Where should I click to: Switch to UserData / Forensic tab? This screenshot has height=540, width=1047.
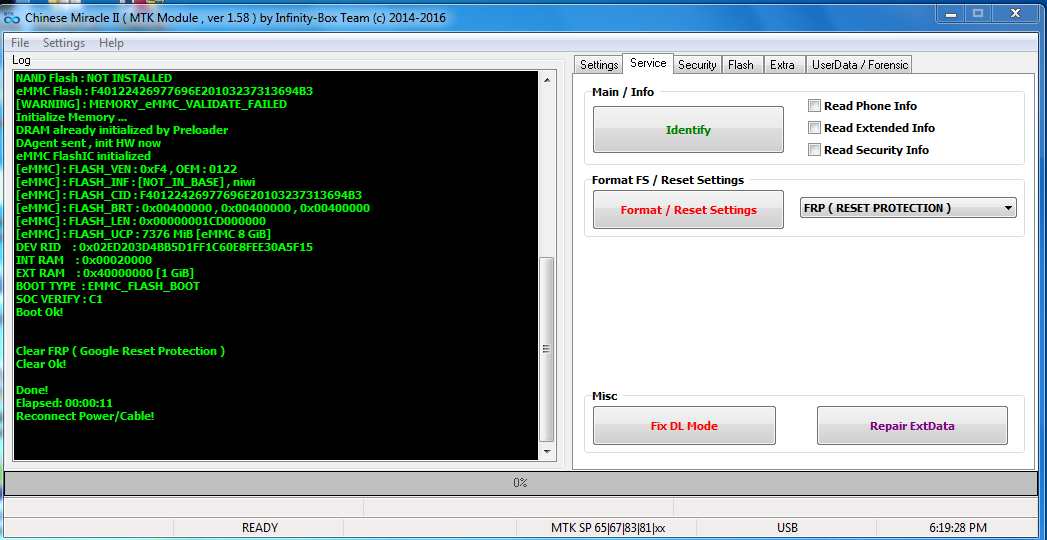click(859, 65)
